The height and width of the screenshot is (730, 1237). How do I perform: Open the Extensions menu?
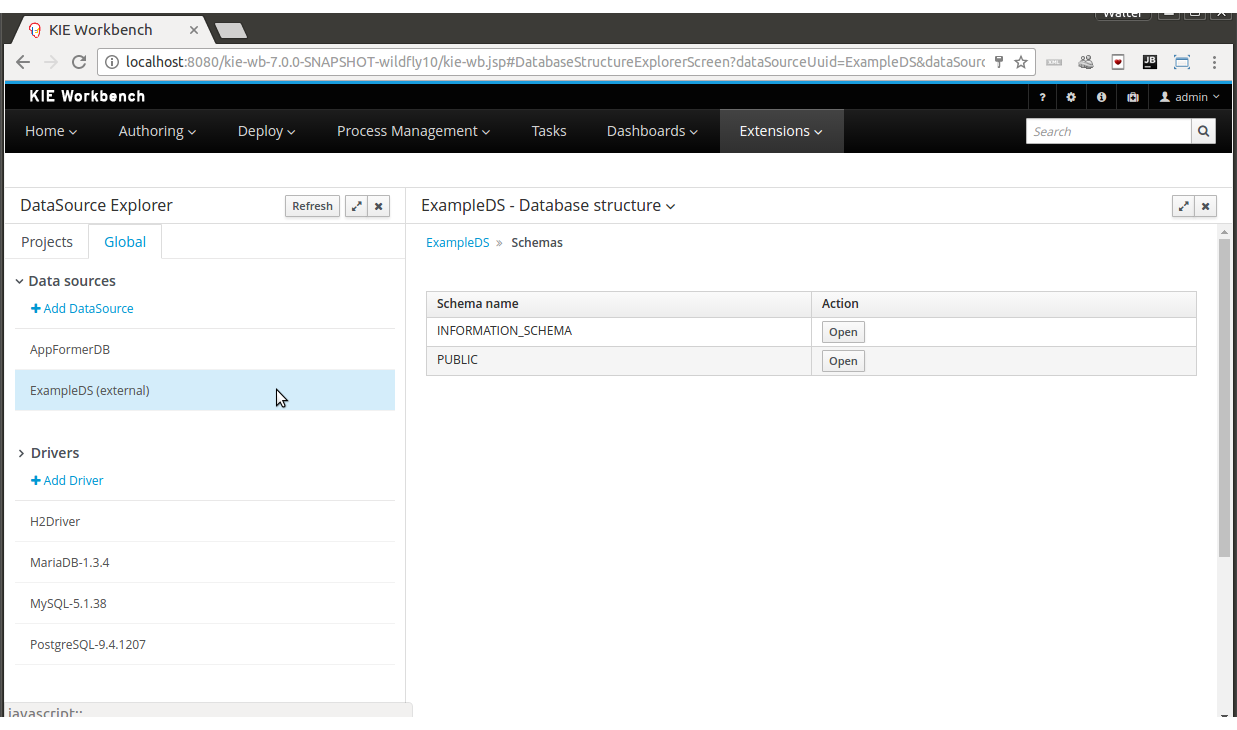[x=781, y=131]
